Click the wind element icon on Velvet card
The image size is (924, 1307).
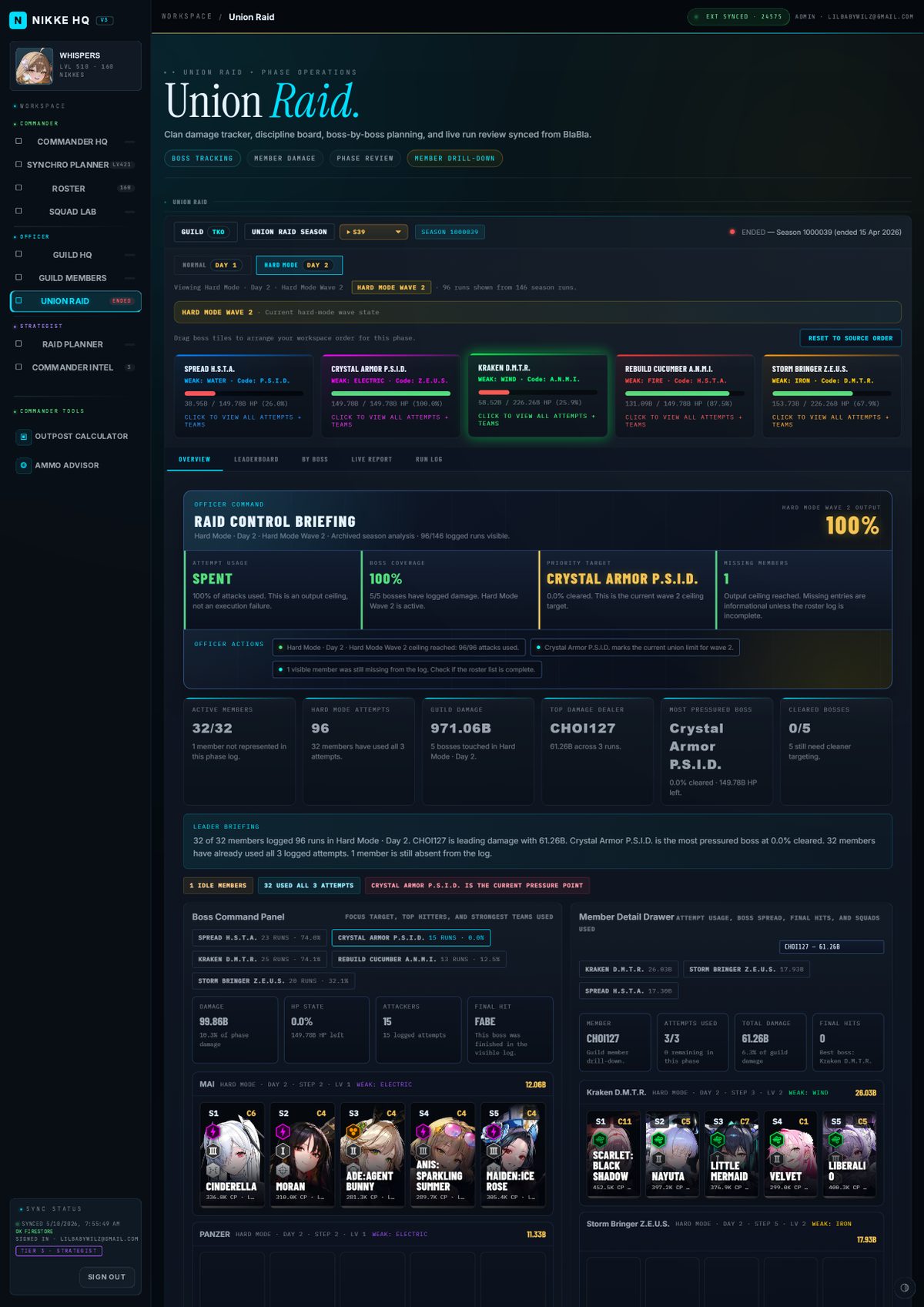coord(777,1139)
